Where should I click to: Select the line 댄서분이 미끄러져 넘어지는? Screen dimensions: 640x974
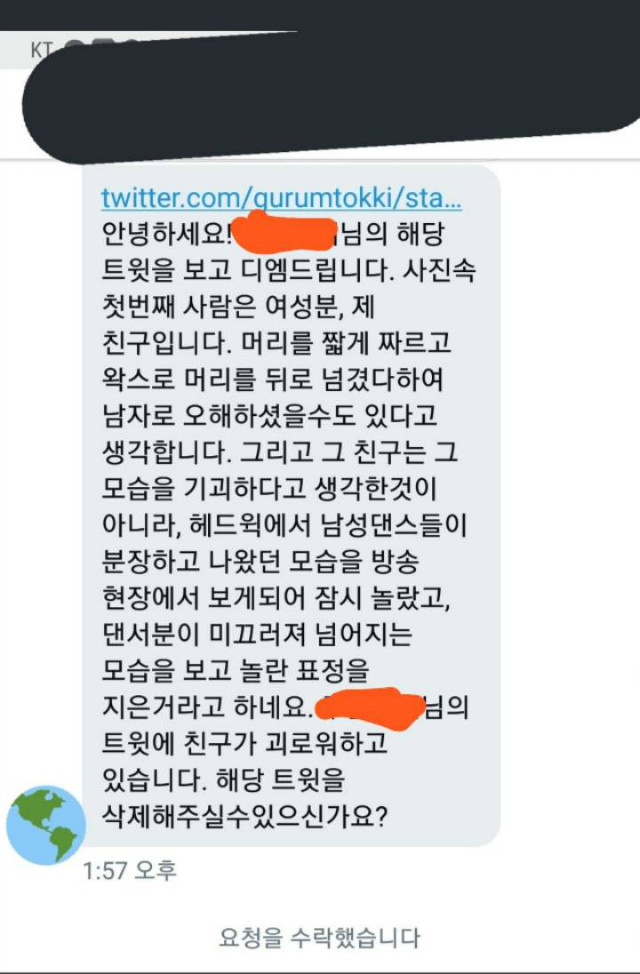click(257, 633)
